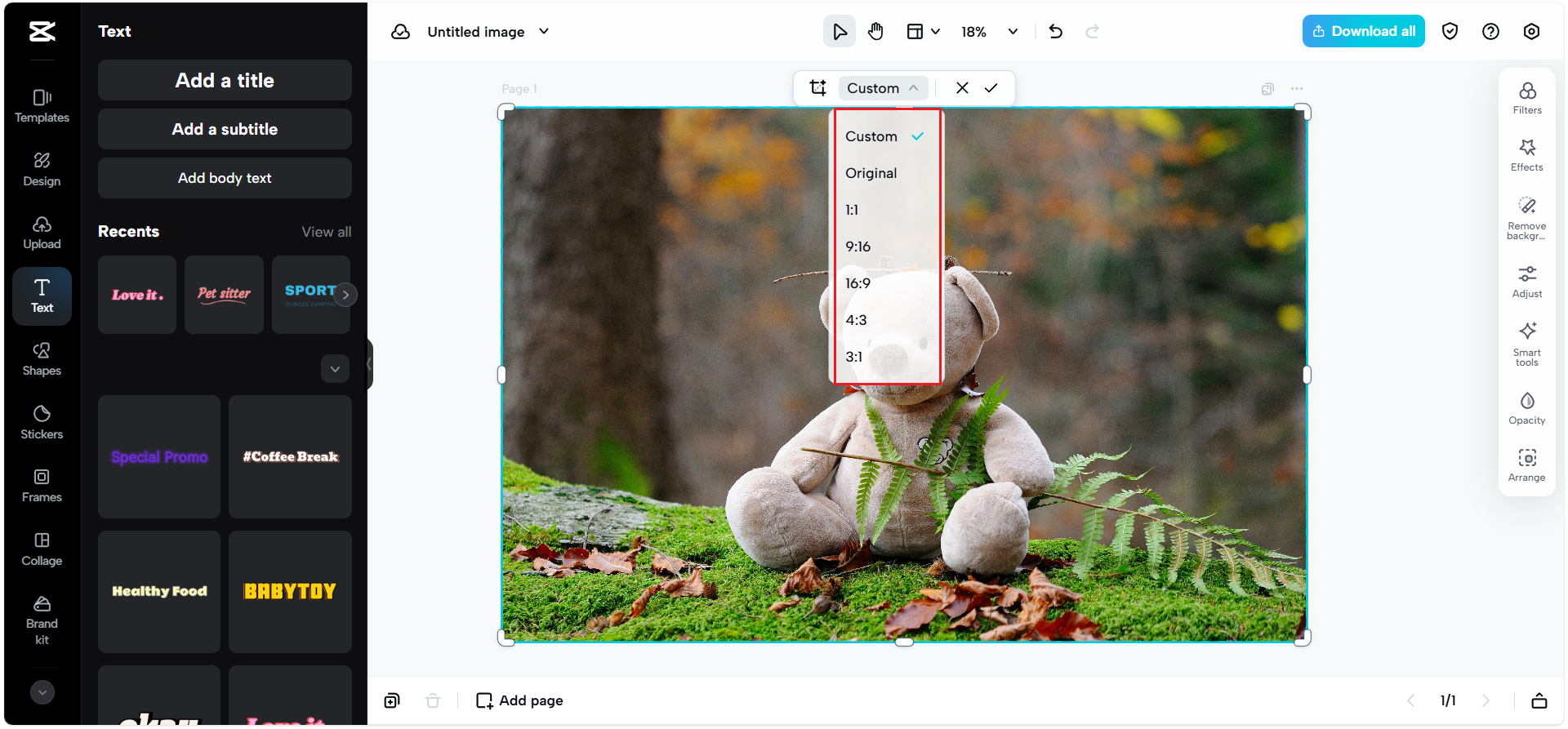Open the Upload sidebar panel
Screen dimensions: 1568x729
(x=42, y=233)
